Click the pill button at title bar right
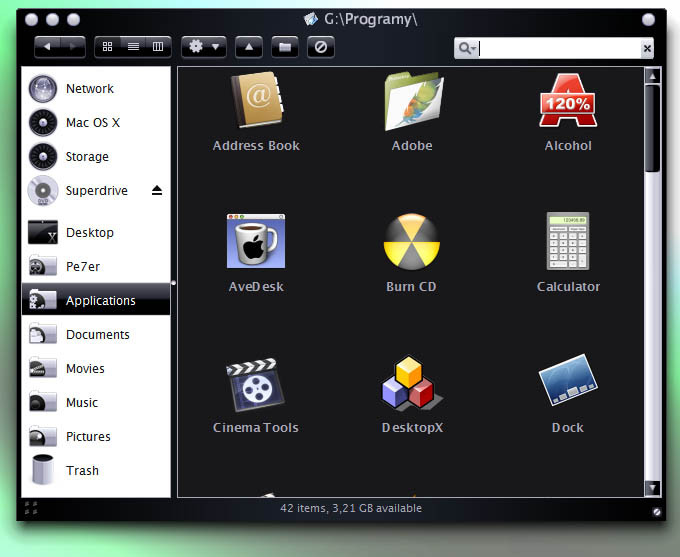680x557 pixels. pos(648,20)
